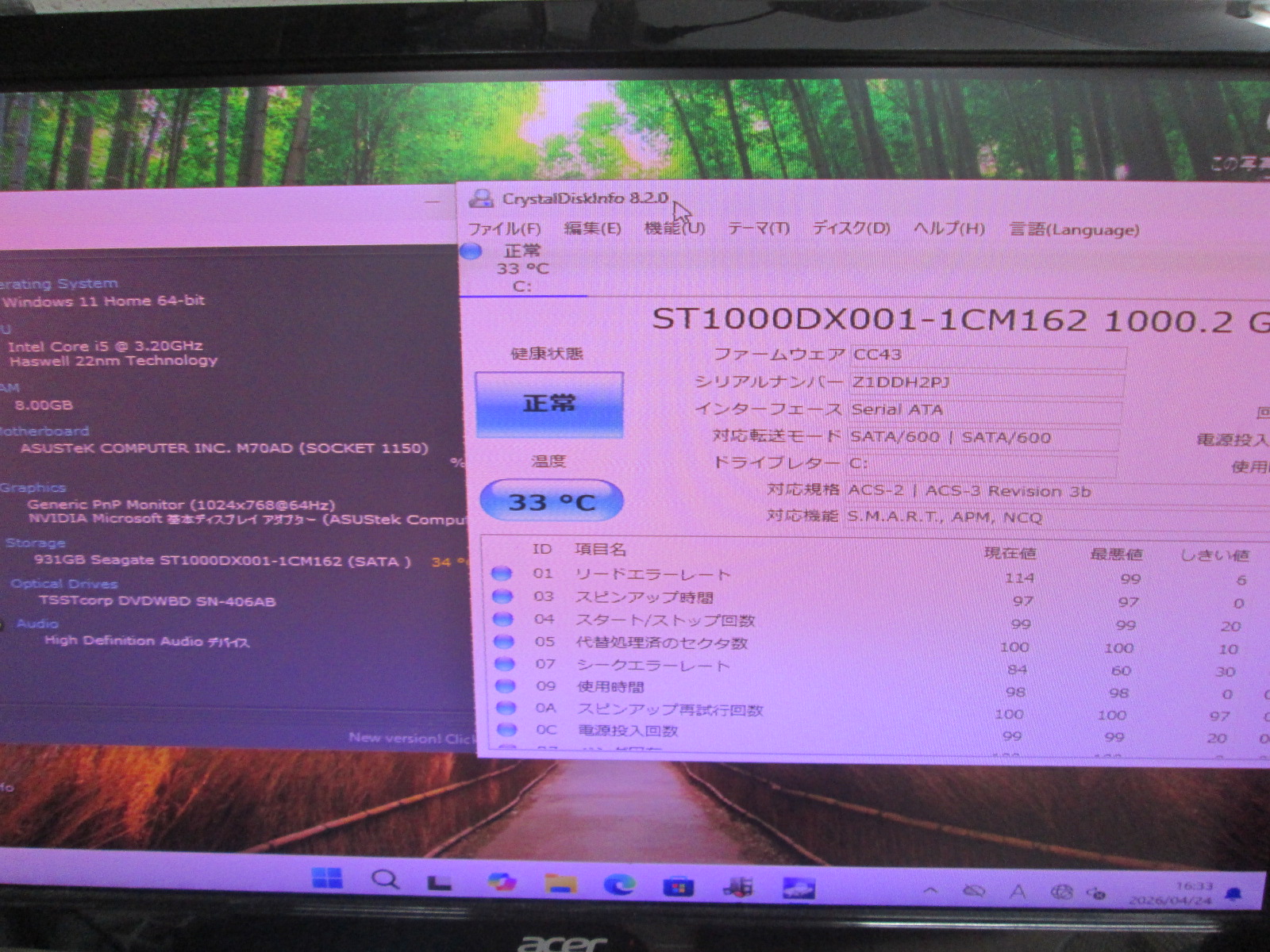Click the taskbar Search magnifier icon
This screenshot has height=952, width=1270.
[x=385, y=880]
